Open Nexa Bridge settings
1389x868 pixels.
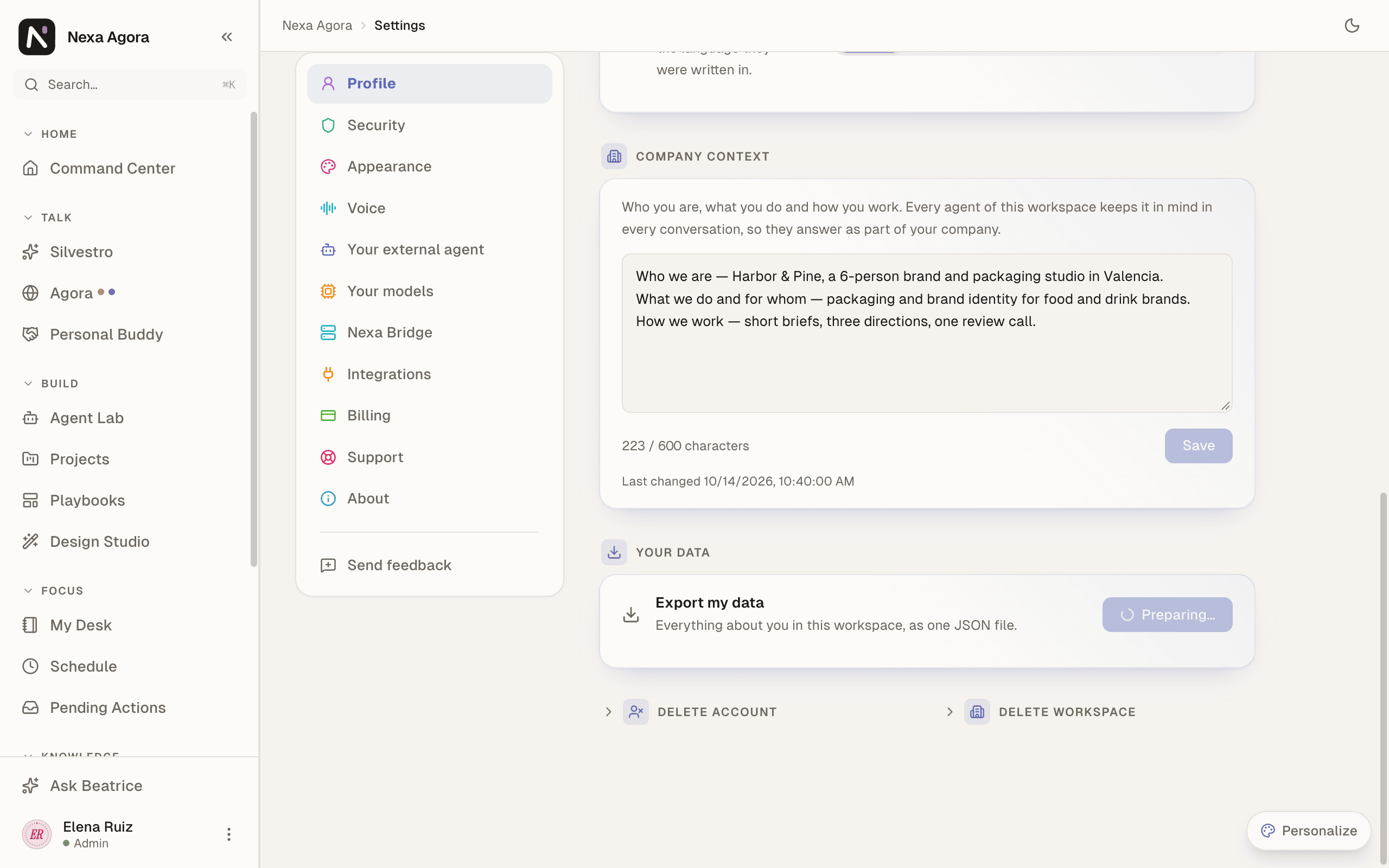[429, 333]
